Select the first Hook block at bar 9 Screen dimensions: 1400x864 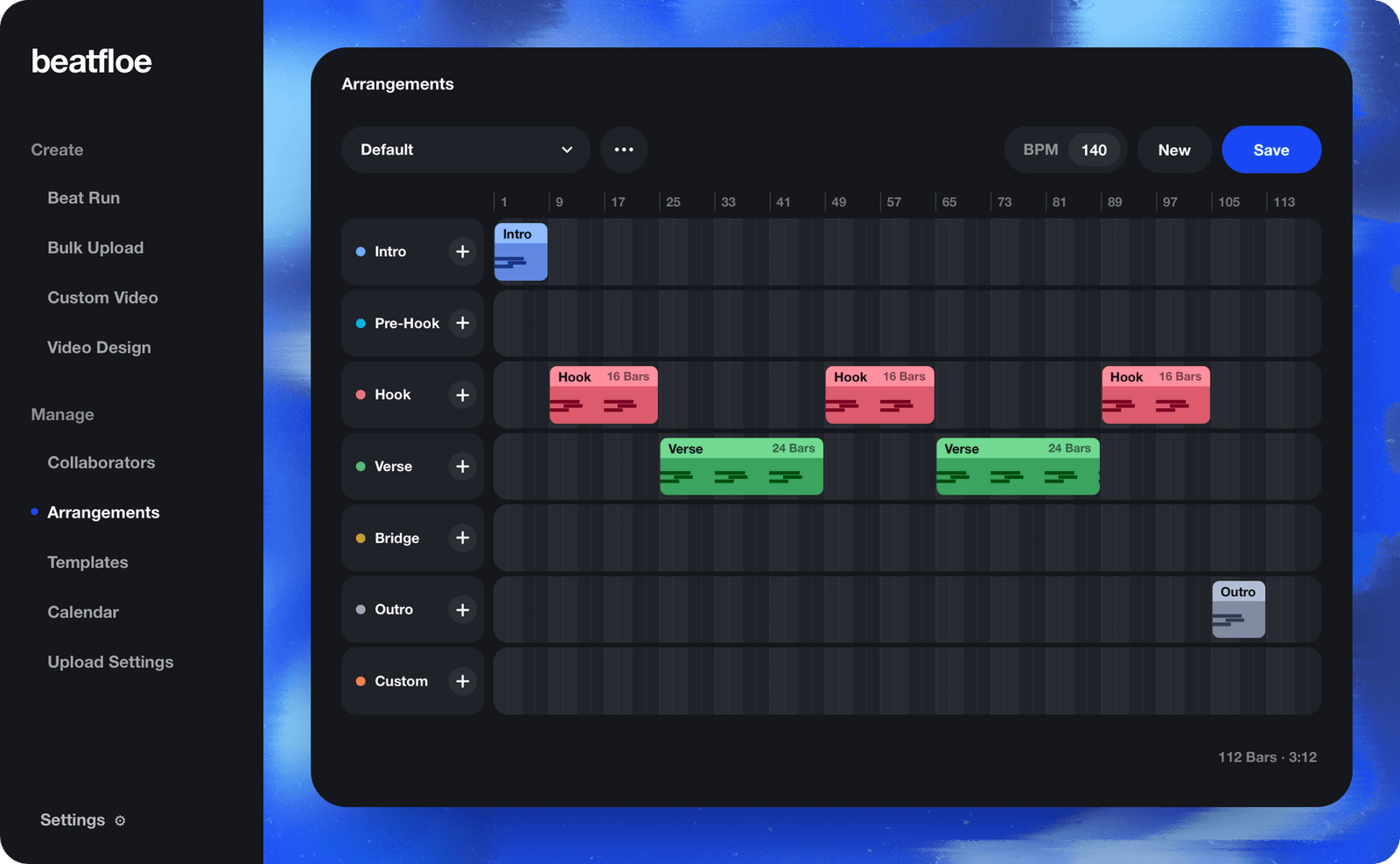(x=604, y=395)
